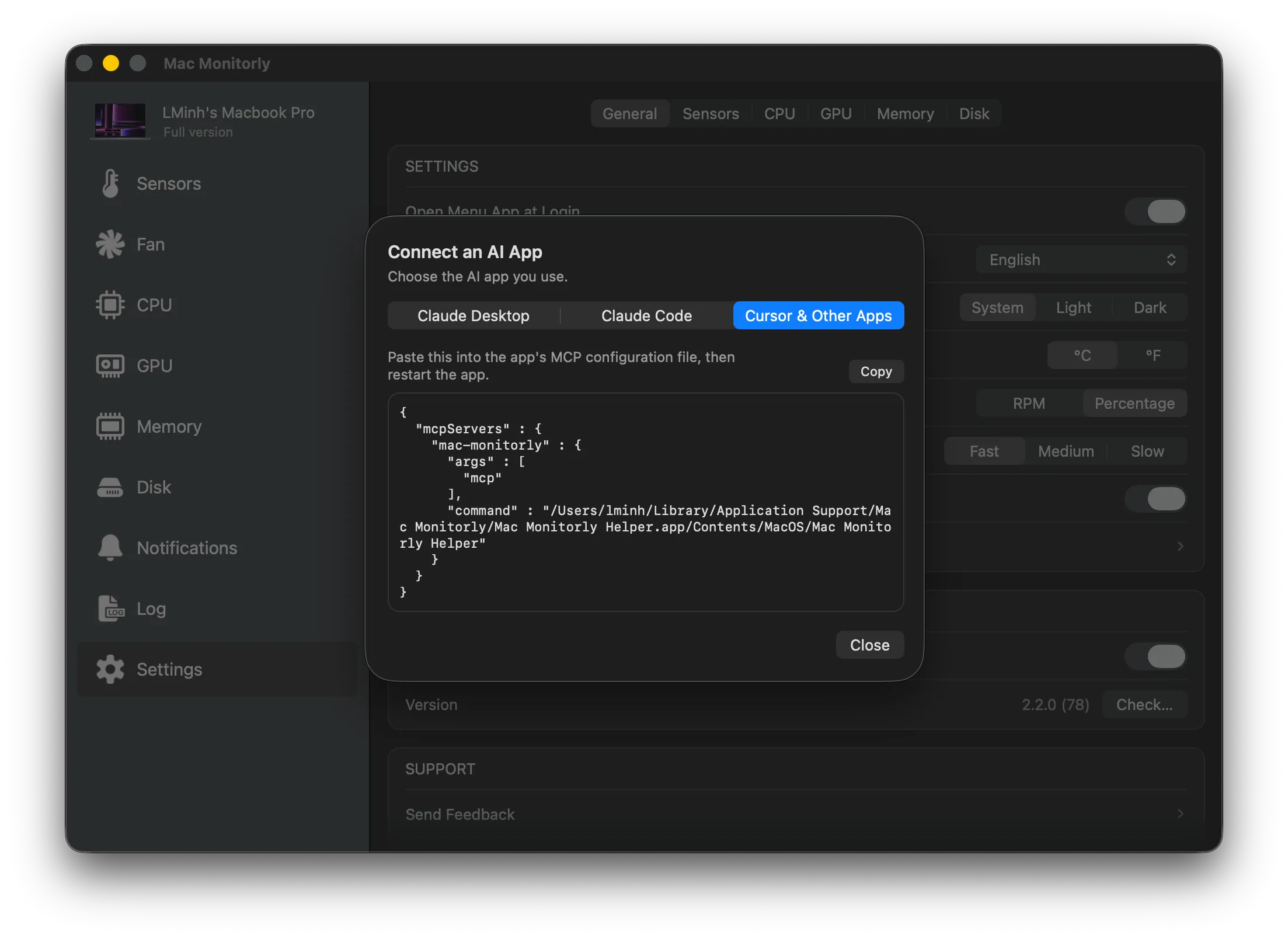Toggle the switch above the Version row
This screenshot has height=939, width=1288.
(x=1156, y=656)
